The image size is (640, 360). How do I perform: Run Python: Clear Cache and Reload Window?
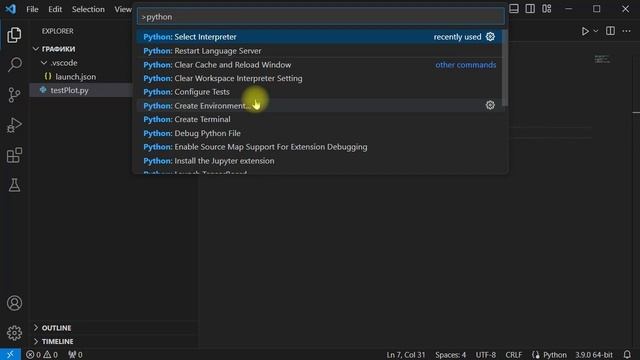pos(320,64)
